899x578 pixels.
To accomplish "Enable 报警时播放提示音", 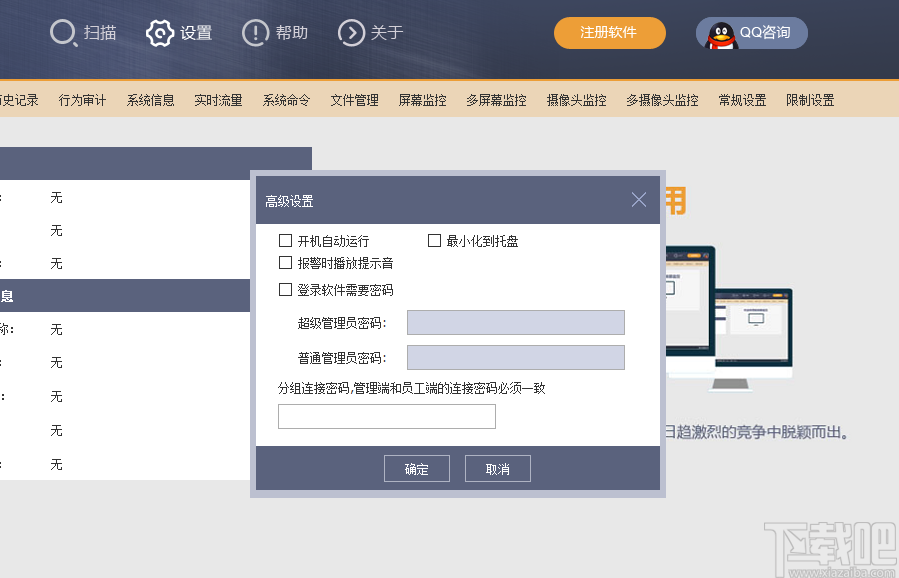I will [286, 262].
